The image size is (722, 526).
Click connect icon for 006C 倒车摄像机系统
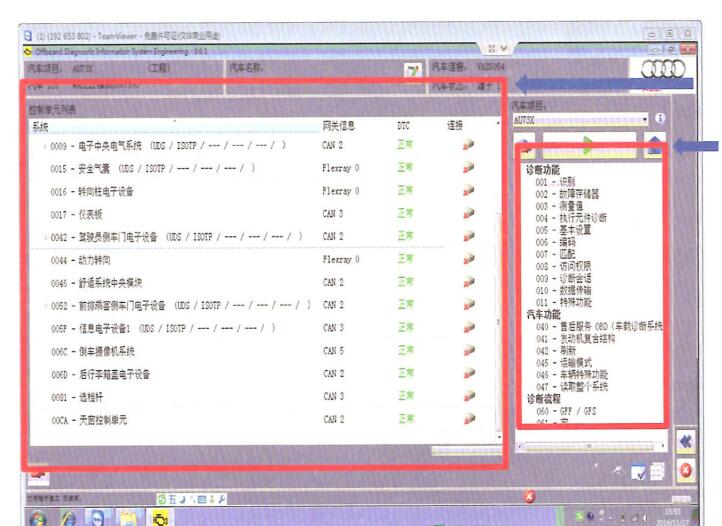[x=469, y=351]
